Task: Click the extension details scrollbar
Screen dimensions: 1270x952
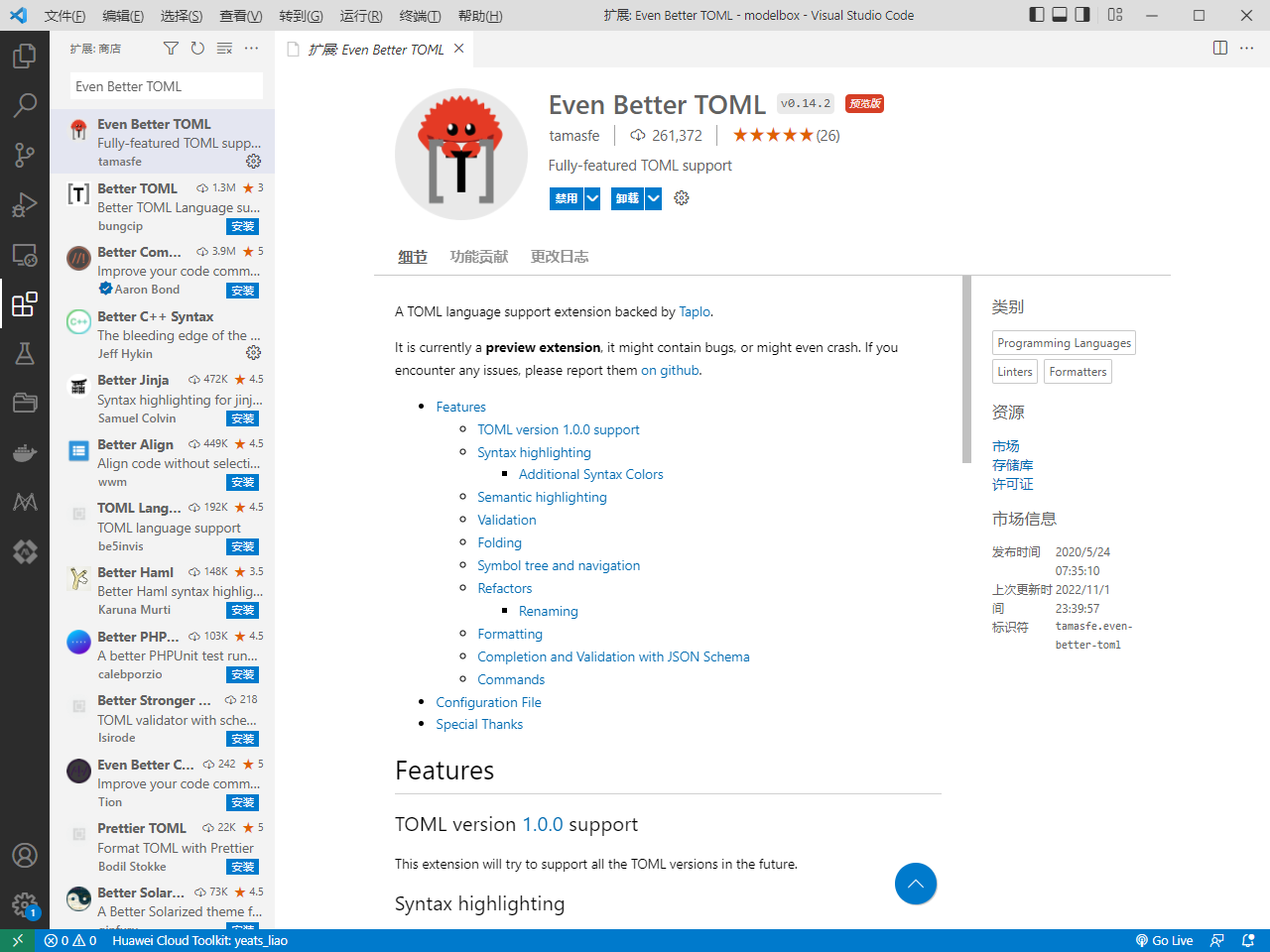Action: coord(966,369)
